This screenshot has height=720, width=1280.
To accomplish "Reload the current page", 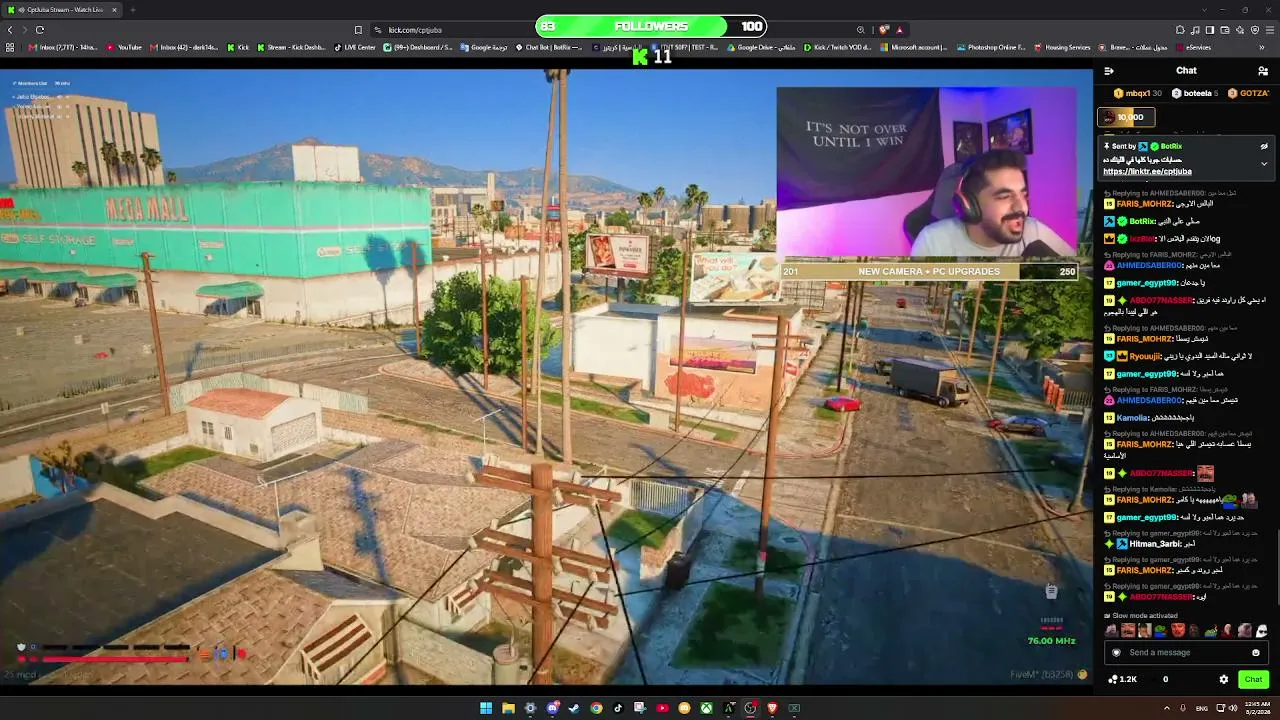I will point(40,30).
